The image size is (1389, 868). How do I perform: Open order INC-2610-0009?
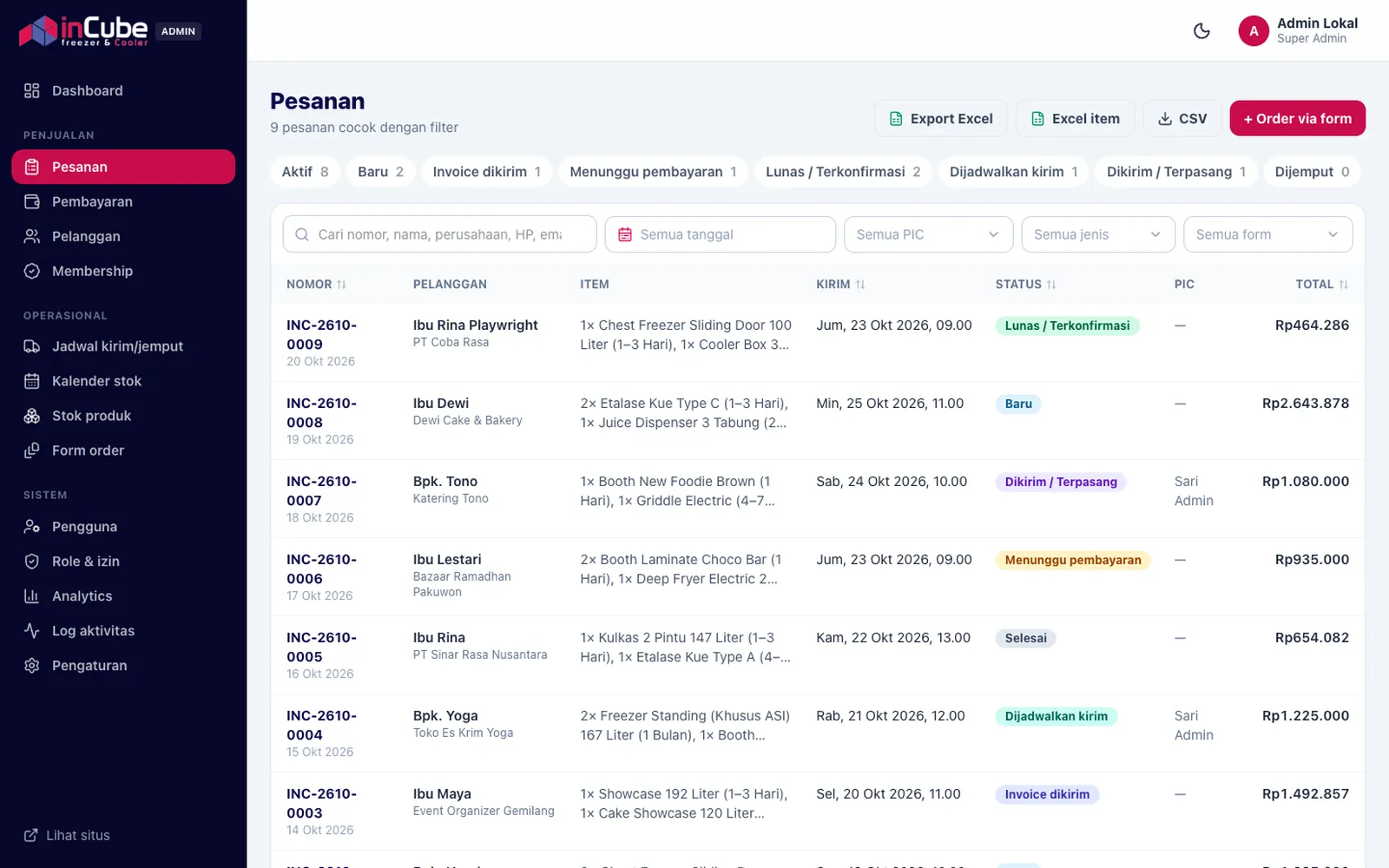tap(321, 334)
